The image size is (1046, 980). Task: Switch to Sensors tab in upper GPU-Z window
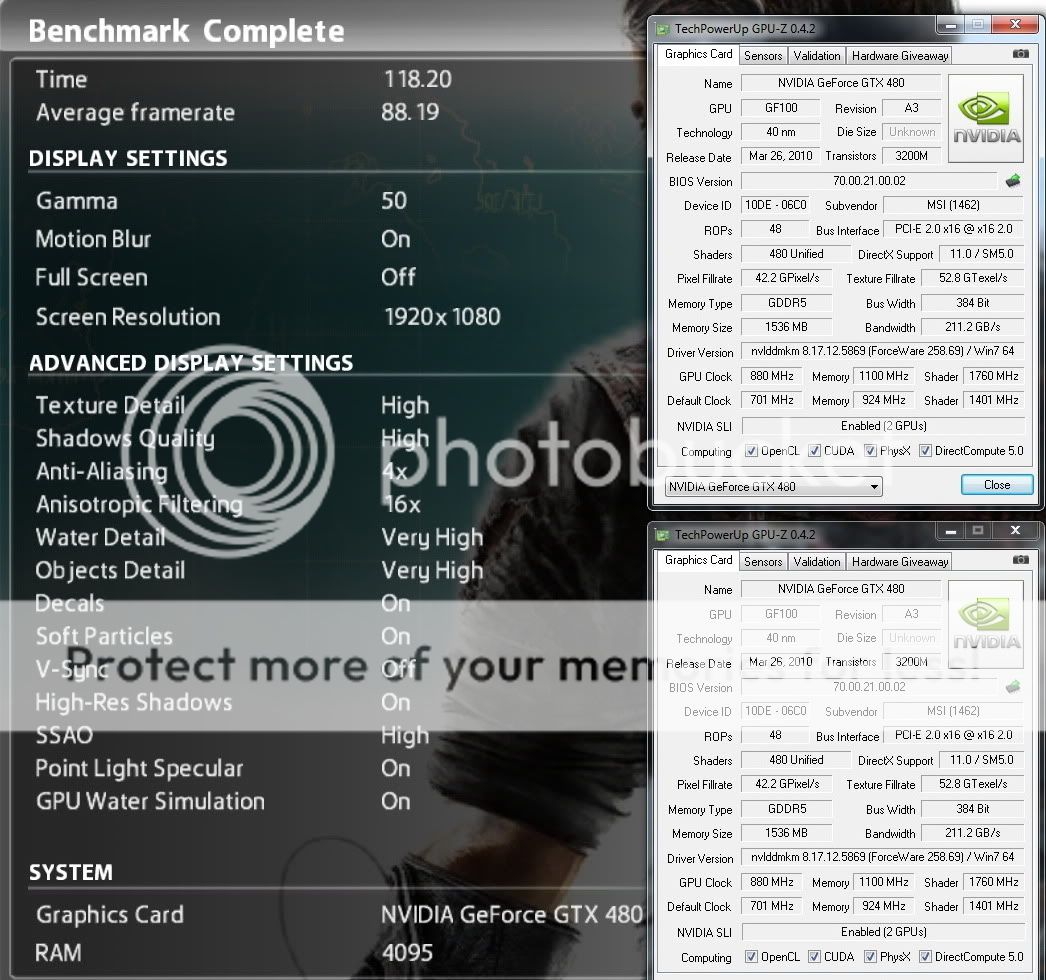pos(763,56)
